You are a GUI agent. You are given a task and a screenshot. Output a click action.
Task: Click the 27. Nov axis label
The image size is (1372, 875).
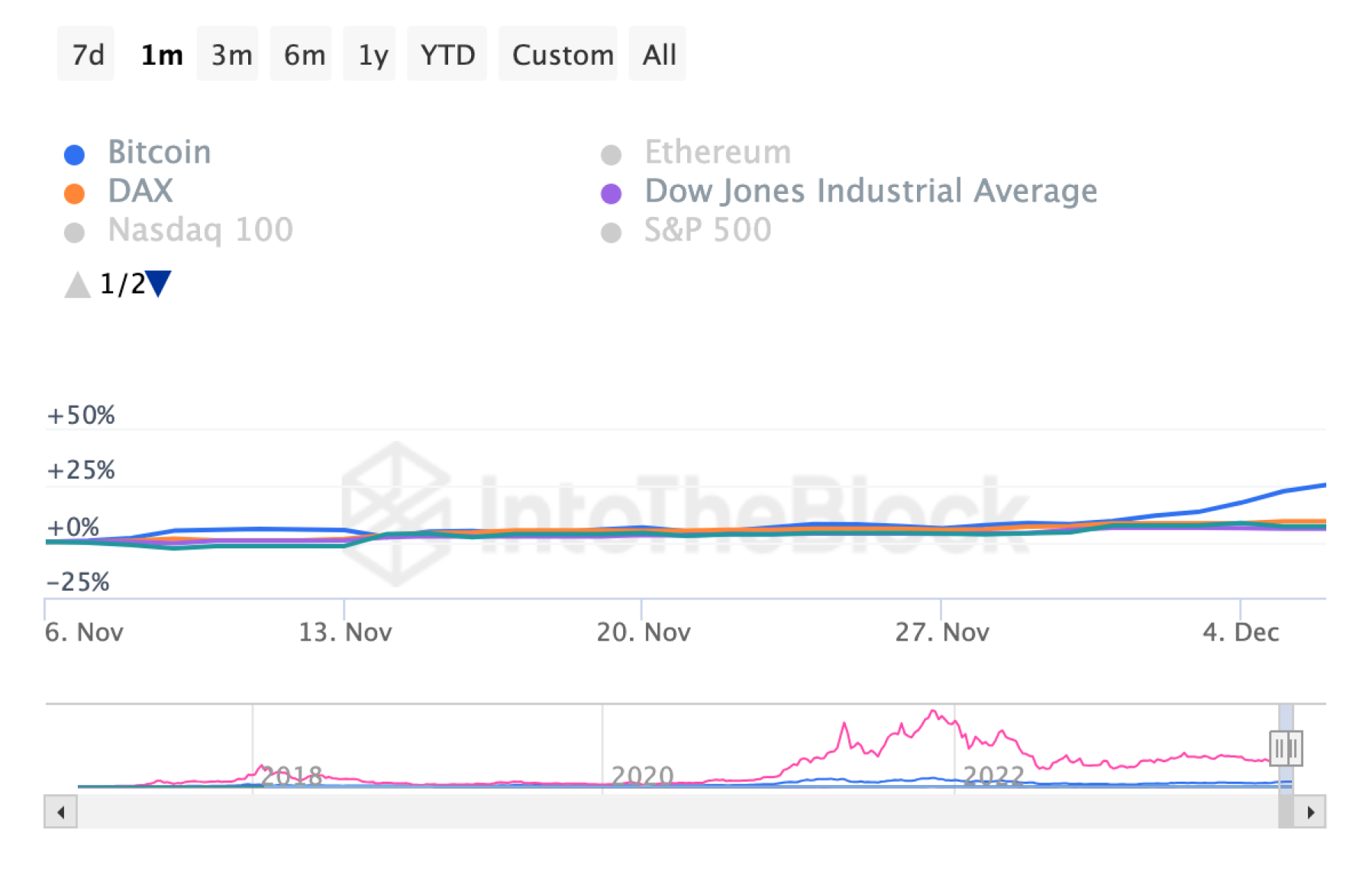942,632
